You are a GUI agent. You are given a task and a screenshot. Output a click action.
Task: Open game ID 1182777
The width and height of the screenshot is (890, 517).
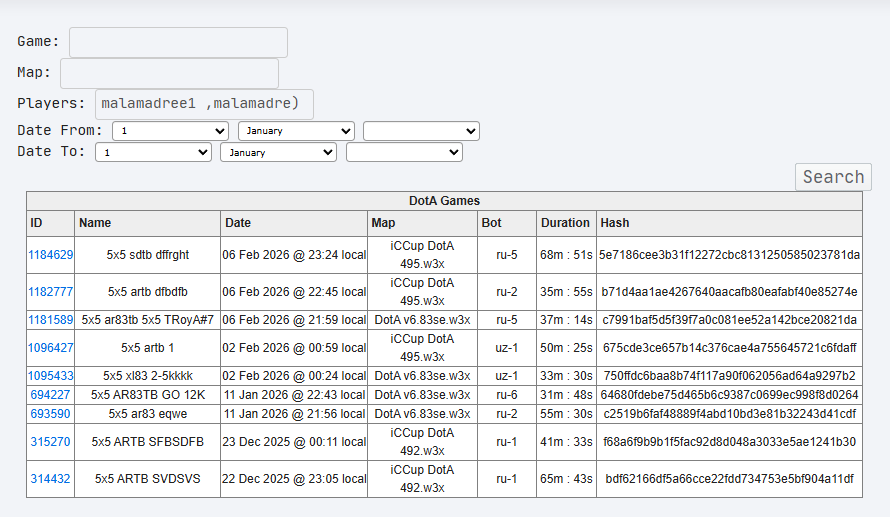(x=51, y=292)
